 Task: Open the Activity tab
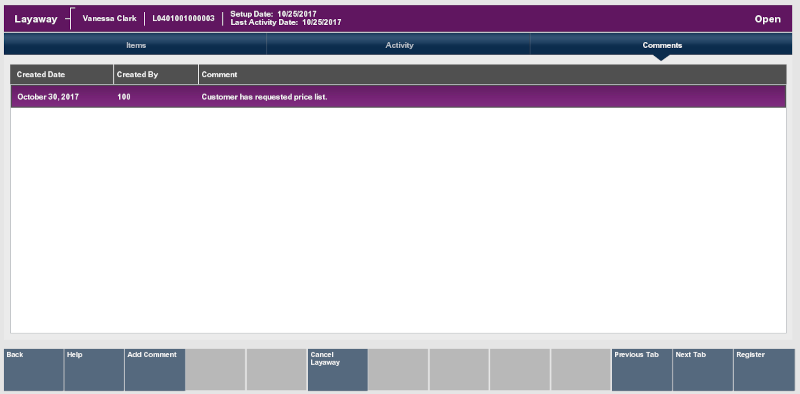[399, 45]
